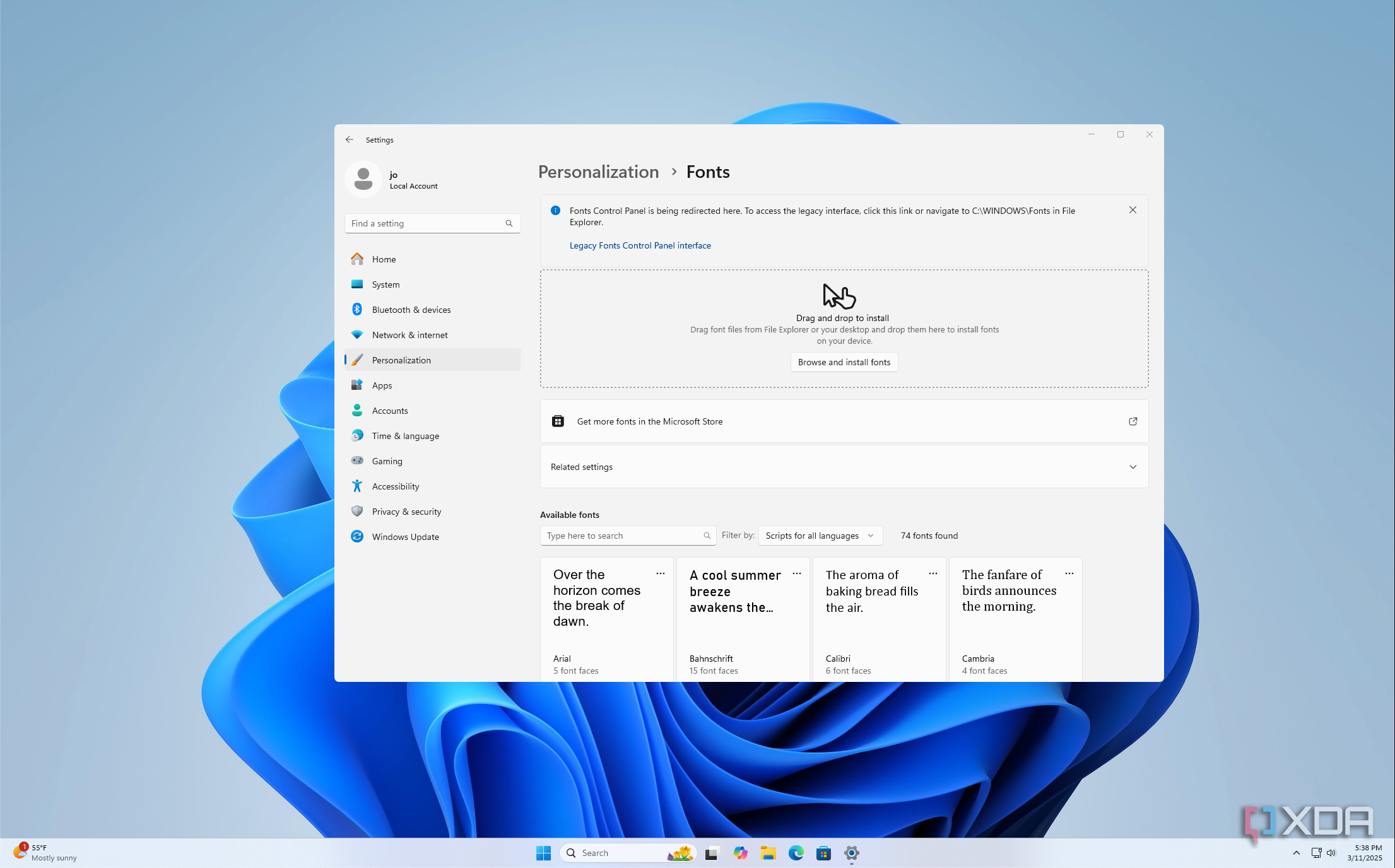Image resolution: width=1395 pixels, height=868 pixels.
Task: Click Personalization in the breadcrumb
Action: click(598, 172)
